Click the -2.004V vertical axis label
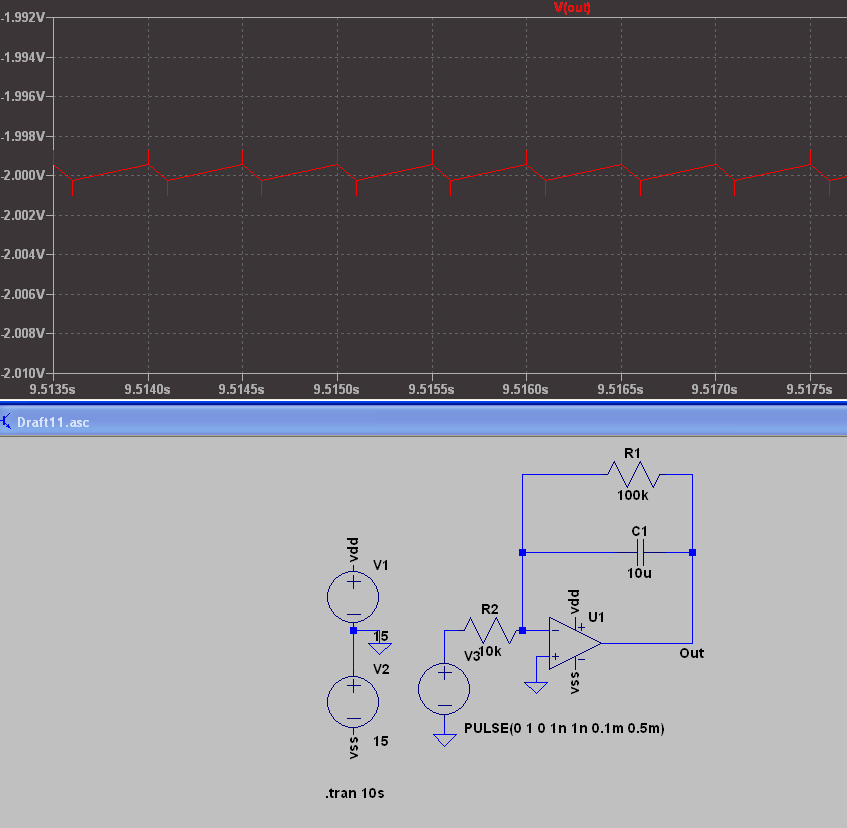The width and height of the screenshot is (847, 828). pos(23,254)
